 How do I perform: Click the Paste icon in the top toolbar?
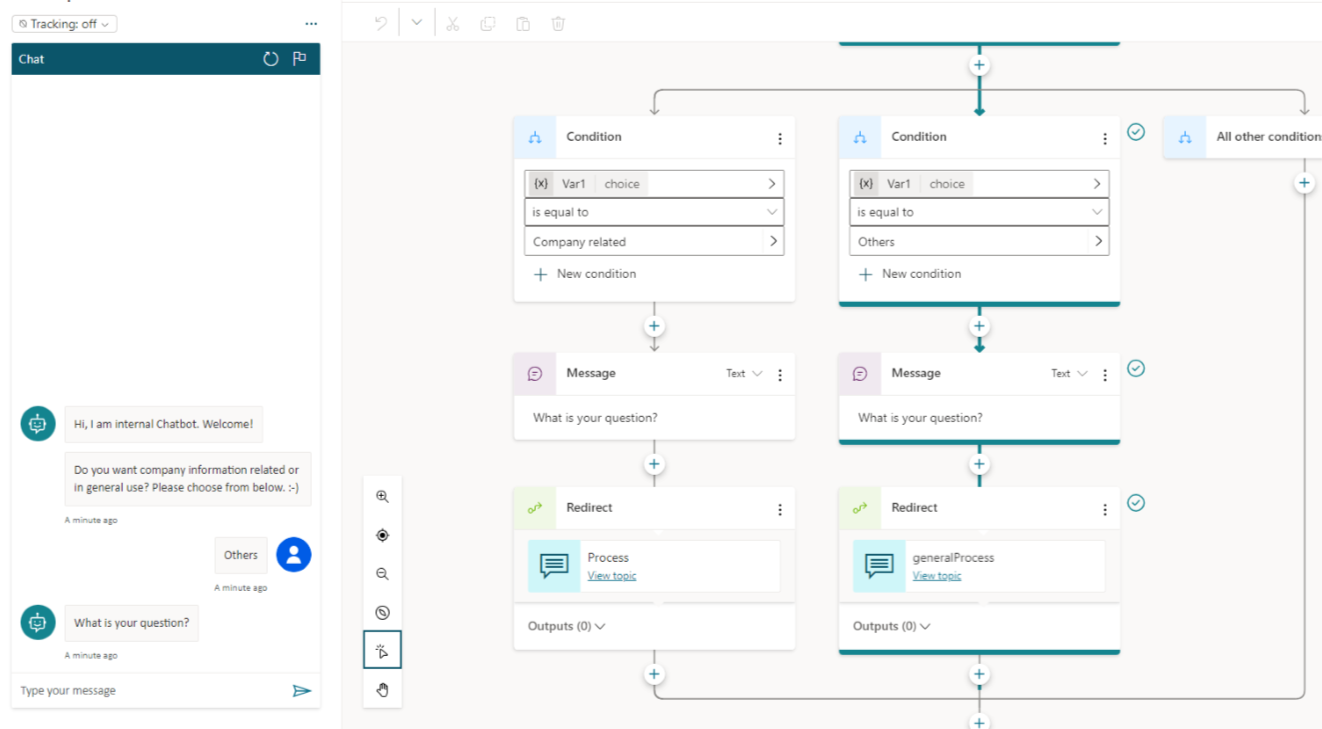pyautogui.click(x=523, y=23)
